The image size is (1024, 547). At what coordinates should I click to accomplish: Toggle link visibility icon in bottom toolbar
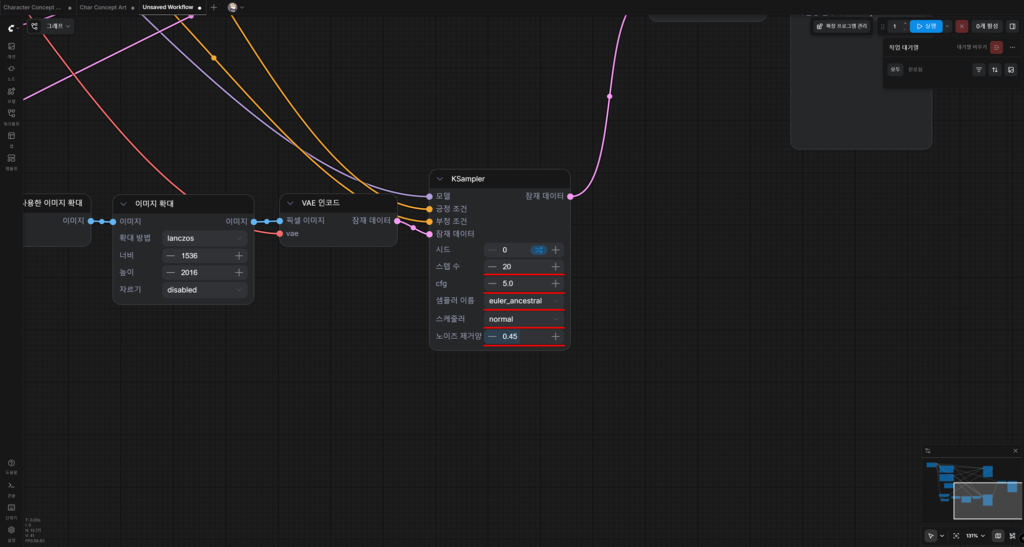[1012, 536]
